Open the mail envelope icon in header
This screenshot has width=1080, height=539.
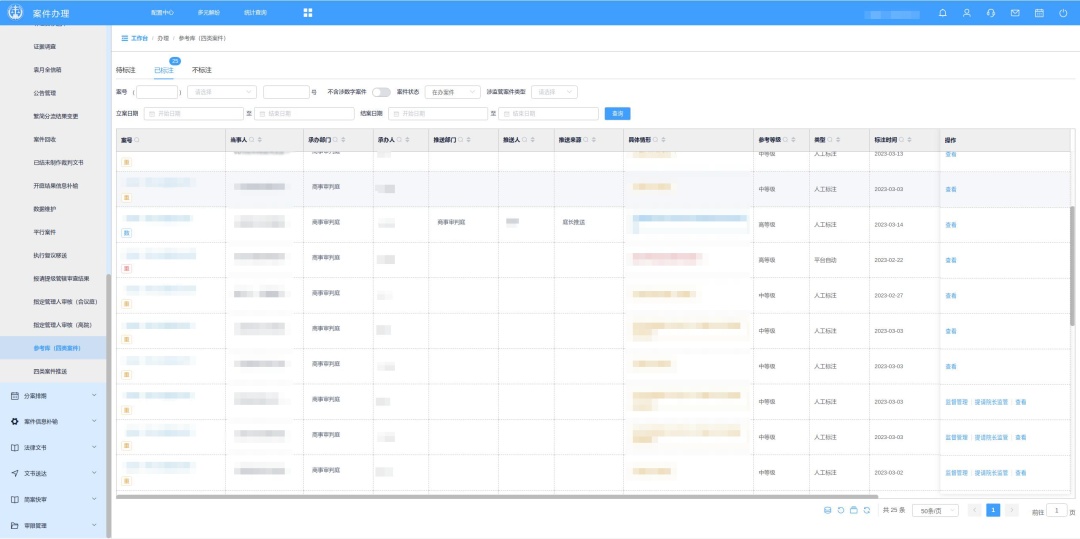tap(1015, 13)
